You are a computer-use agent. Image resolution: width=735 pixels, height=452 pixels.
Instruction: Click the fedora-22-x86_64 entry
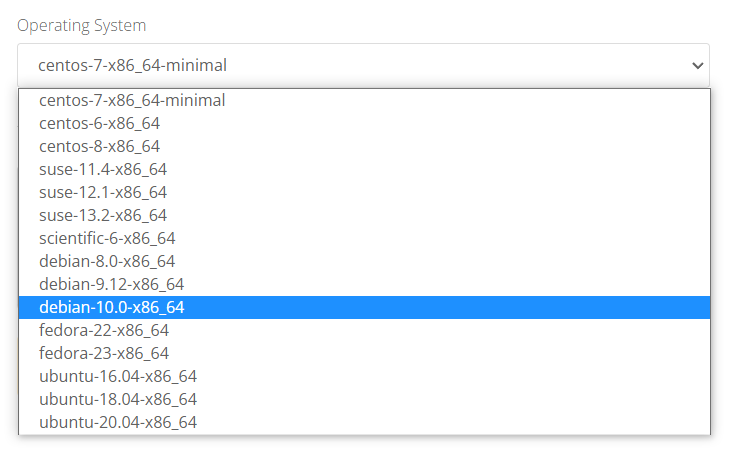[x=104, y=330]
